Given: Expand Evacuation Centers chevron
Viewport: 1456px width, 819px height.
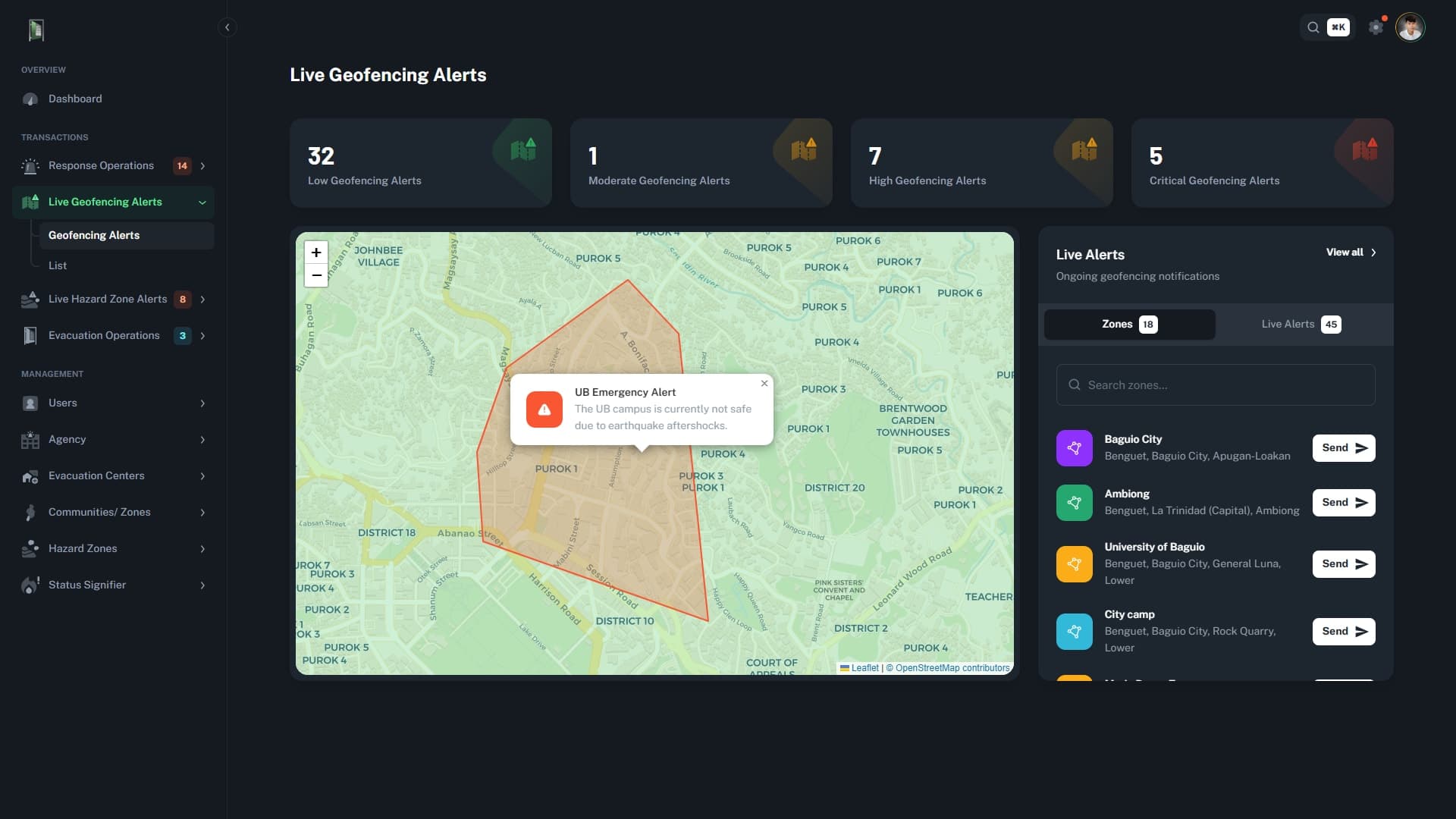Looking at the screenshot, I should (202, 476).
